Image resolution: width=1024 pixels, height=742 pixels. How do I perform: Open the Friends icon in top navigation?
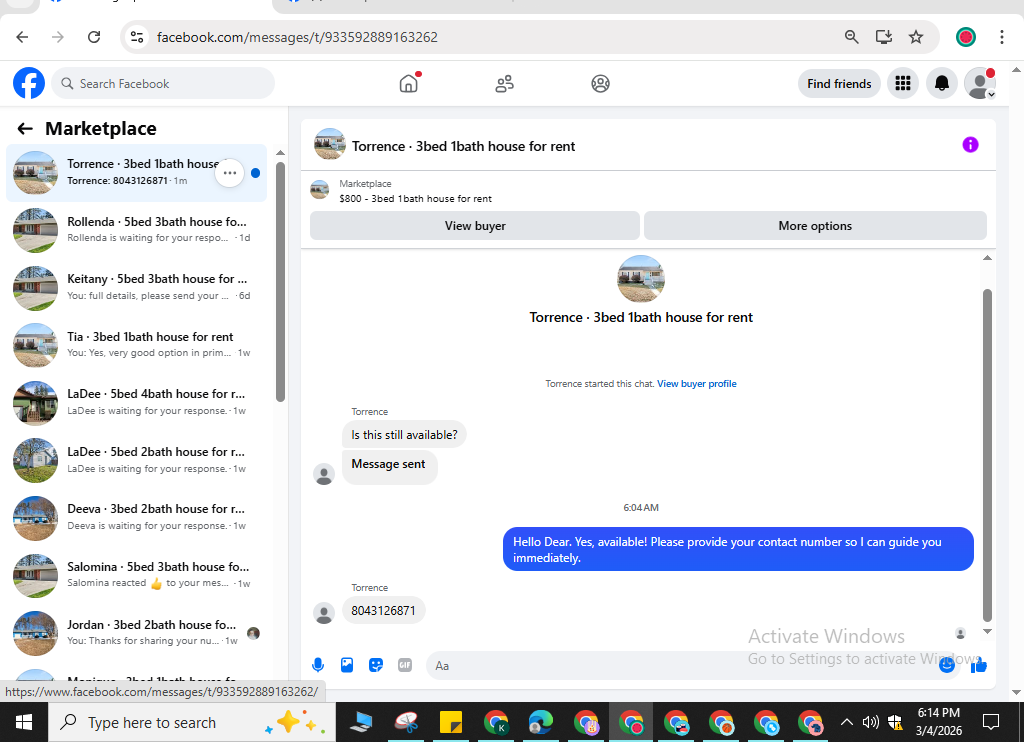(504, 84)
